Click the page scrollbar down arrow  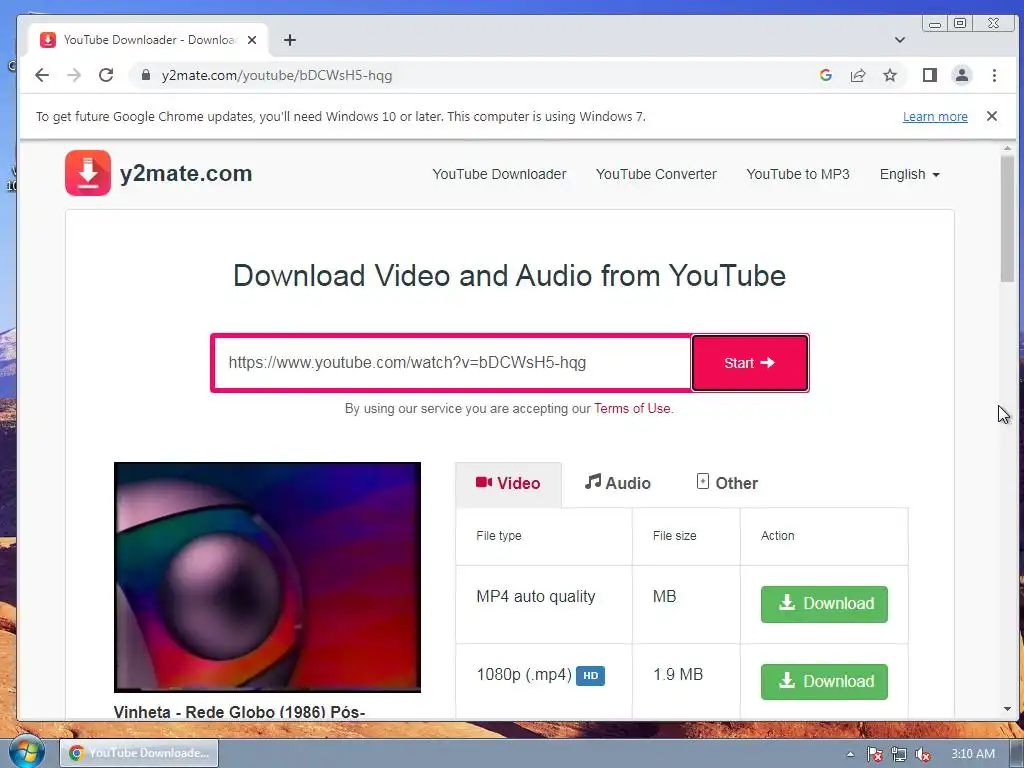1007,709
